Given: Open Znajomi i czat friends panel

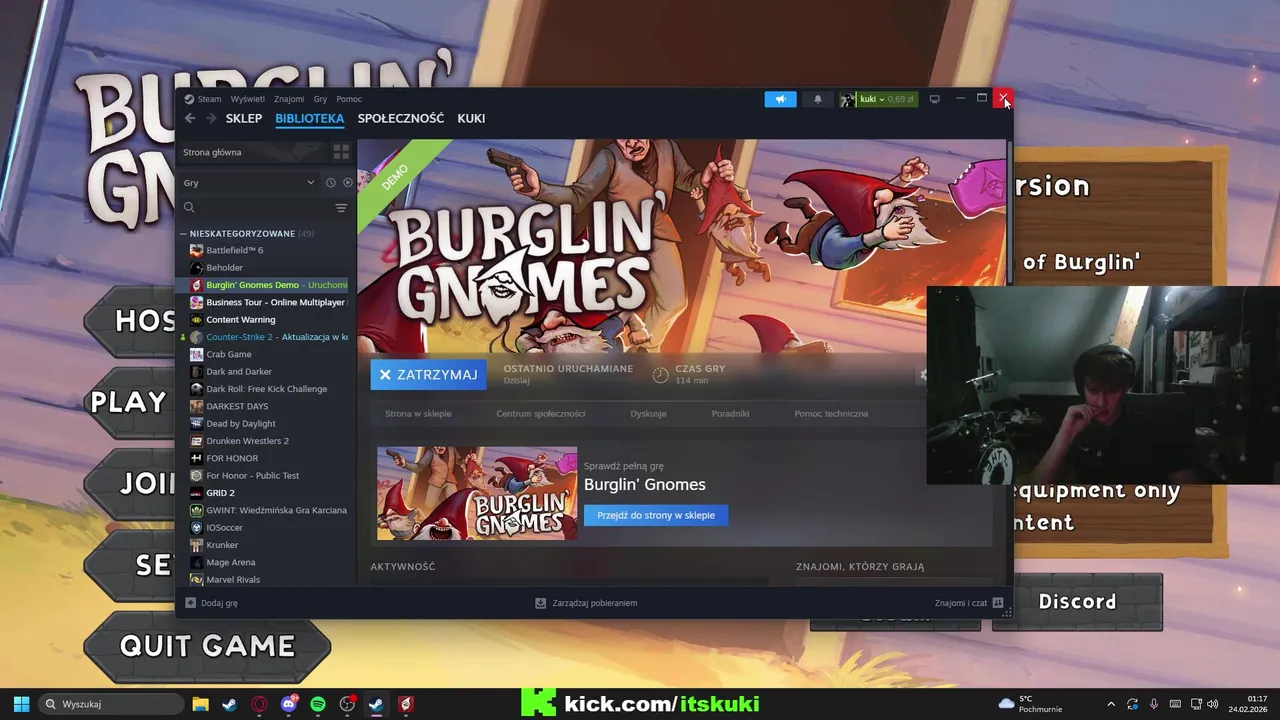Looking at the screenshot, I should point(969,603).
